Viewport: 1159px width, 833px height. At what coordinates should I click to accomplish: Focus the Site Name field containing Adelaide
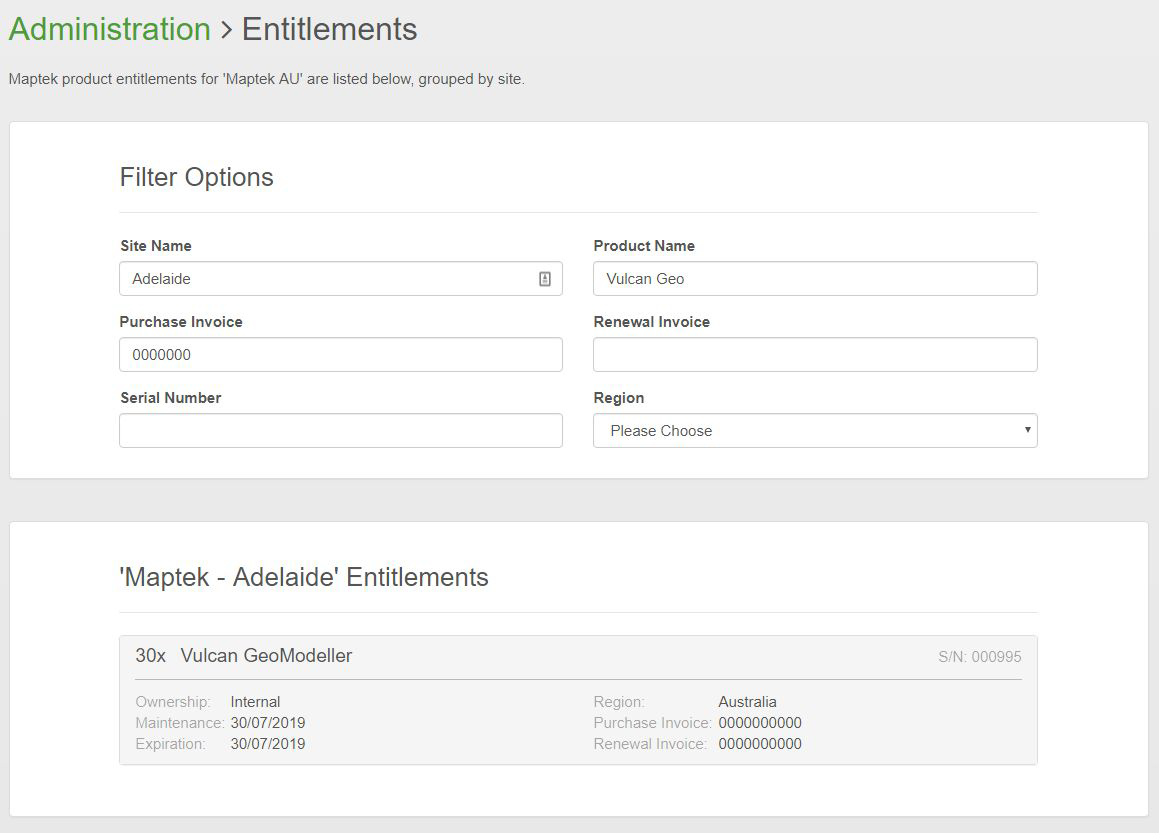click(x=325, y=279)
